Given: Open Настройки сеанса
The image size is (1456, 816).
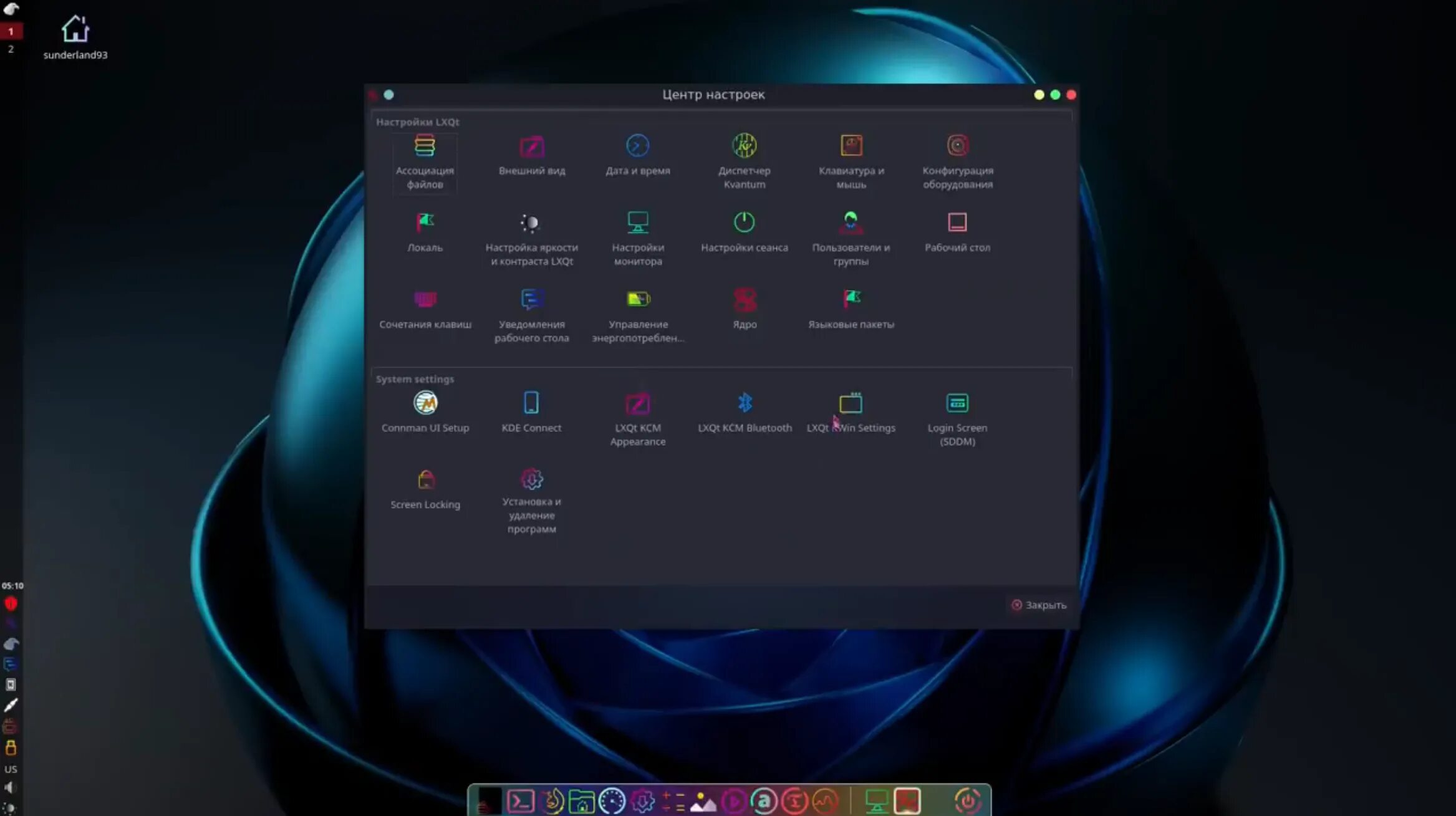Looking at the screenshot, I should click(744, 232).
